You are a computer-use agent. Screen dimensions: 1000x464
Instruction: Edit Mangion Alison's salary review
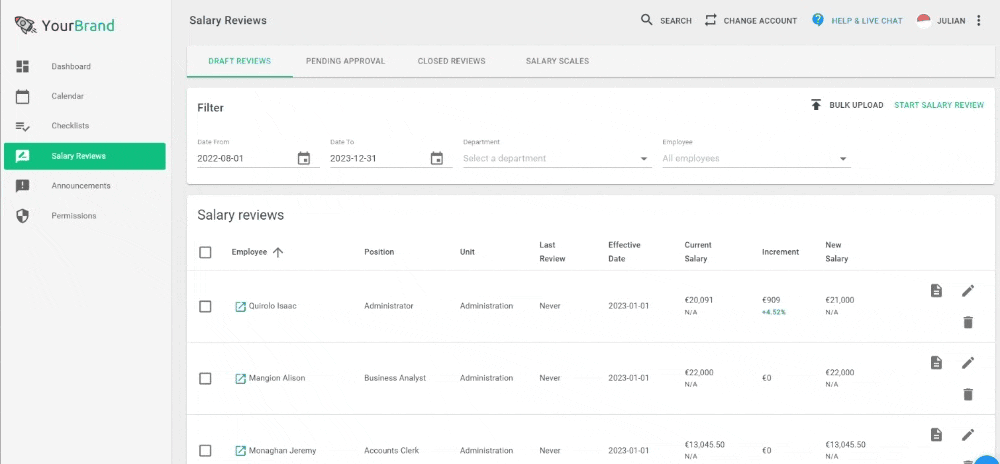968,363
